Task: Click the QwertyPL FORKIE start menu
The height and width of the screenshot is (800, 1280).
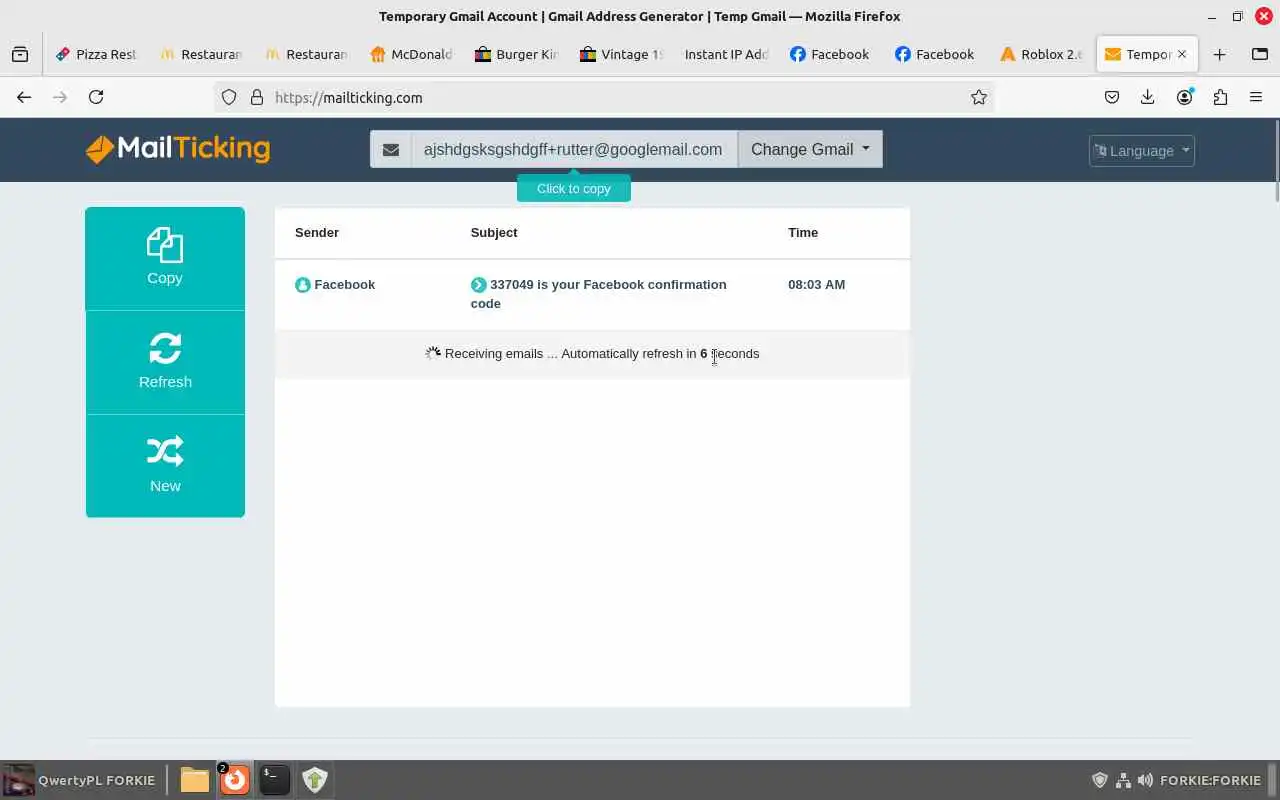Action: click(x=80, y=780)
